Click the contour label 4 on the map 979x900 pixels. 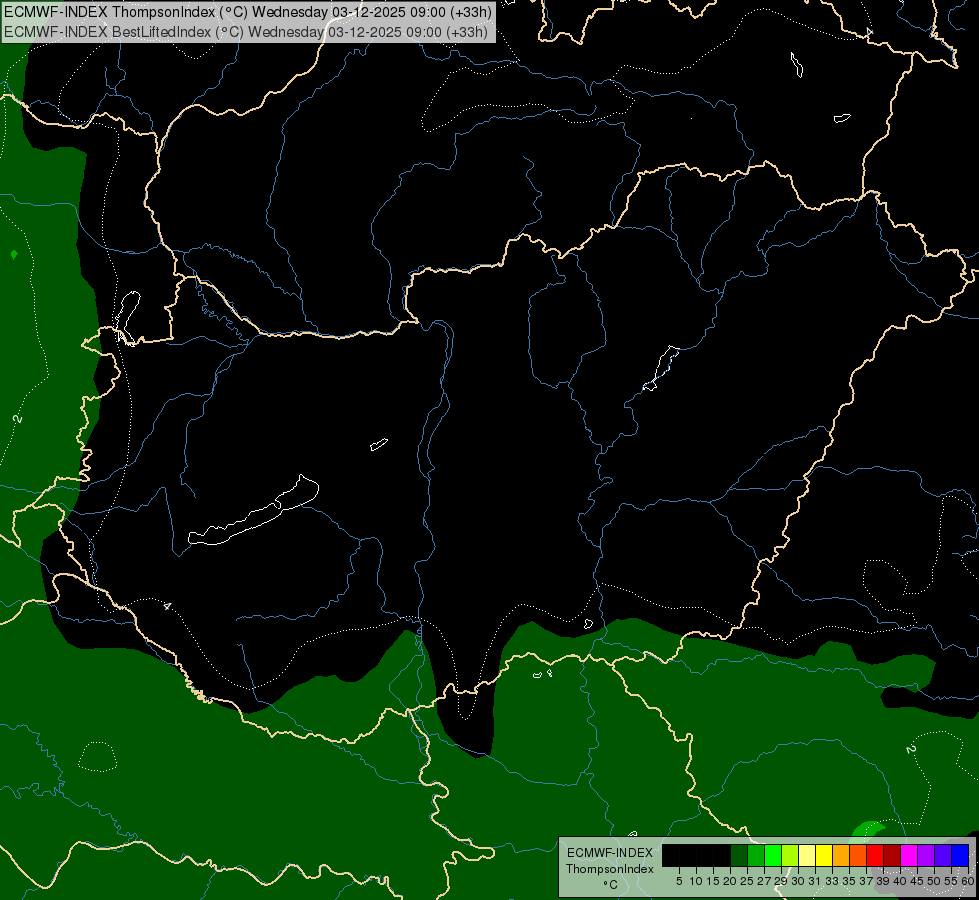(167, 606)
